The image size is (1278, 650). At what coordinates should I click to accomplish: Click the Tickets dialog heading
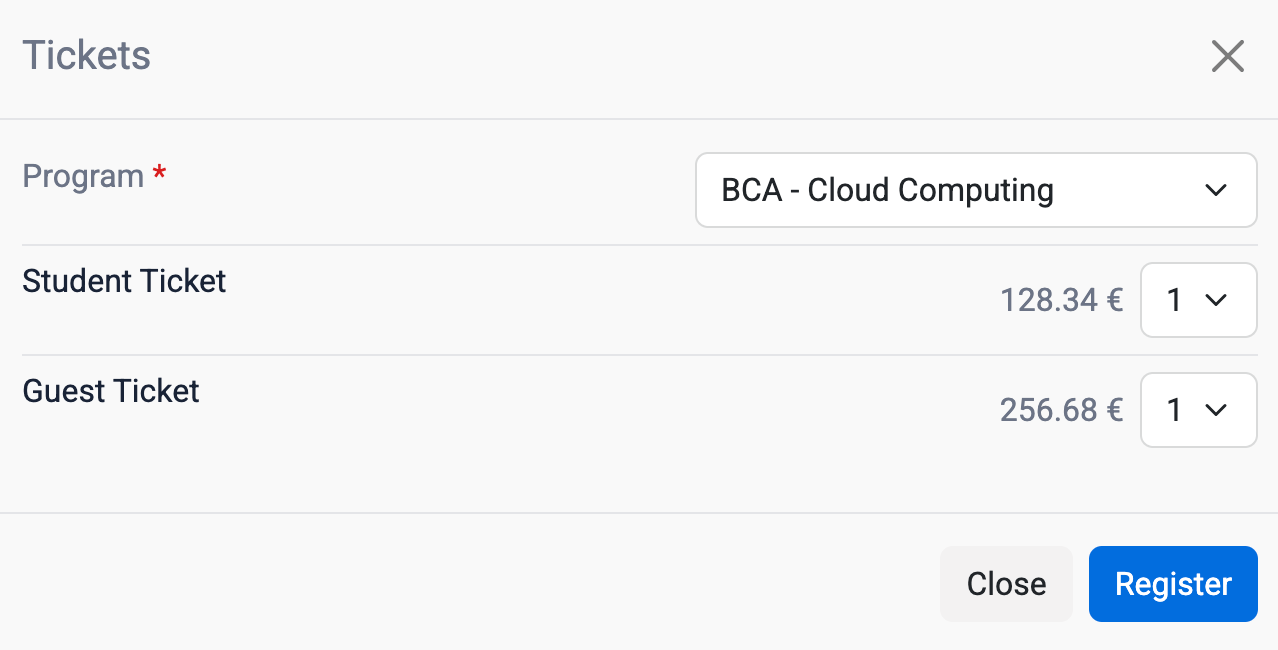pos(87,55)
